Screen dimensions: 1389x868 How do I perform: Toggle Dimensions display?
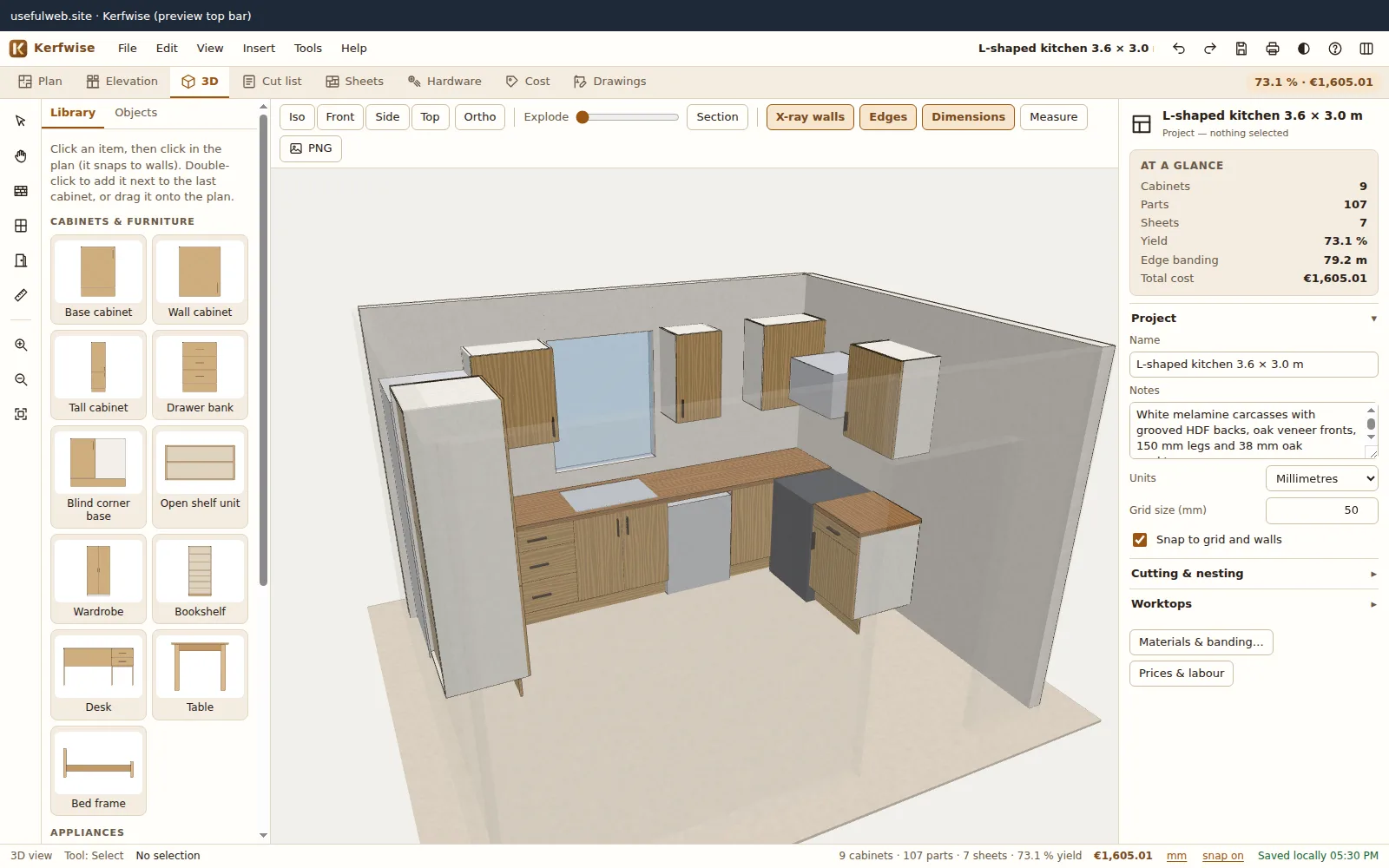pyautogui.click(x=968, y=117)
